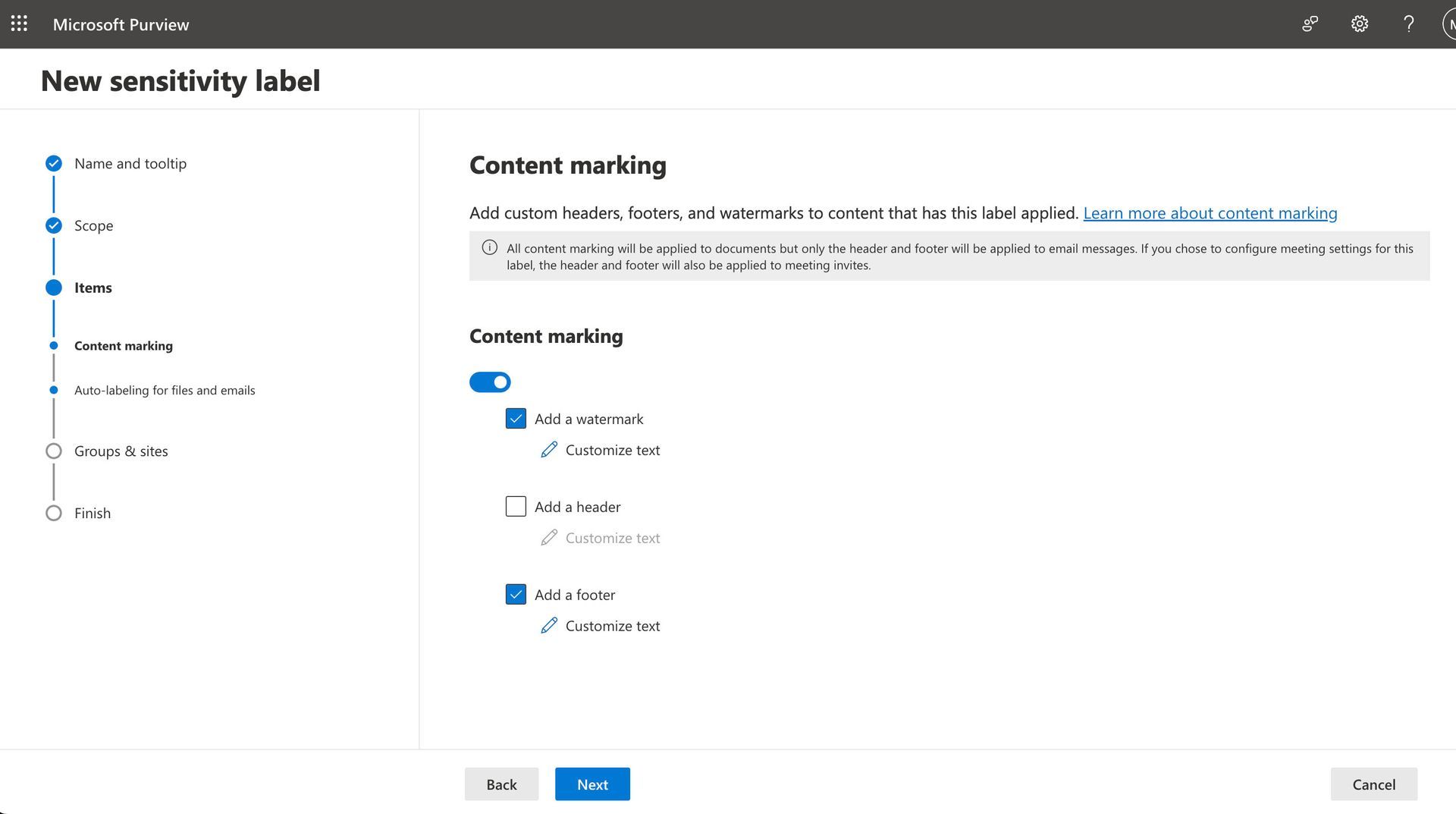Open the Settings gear icon
The image size is (1456, 814).
coord(1359,24)
